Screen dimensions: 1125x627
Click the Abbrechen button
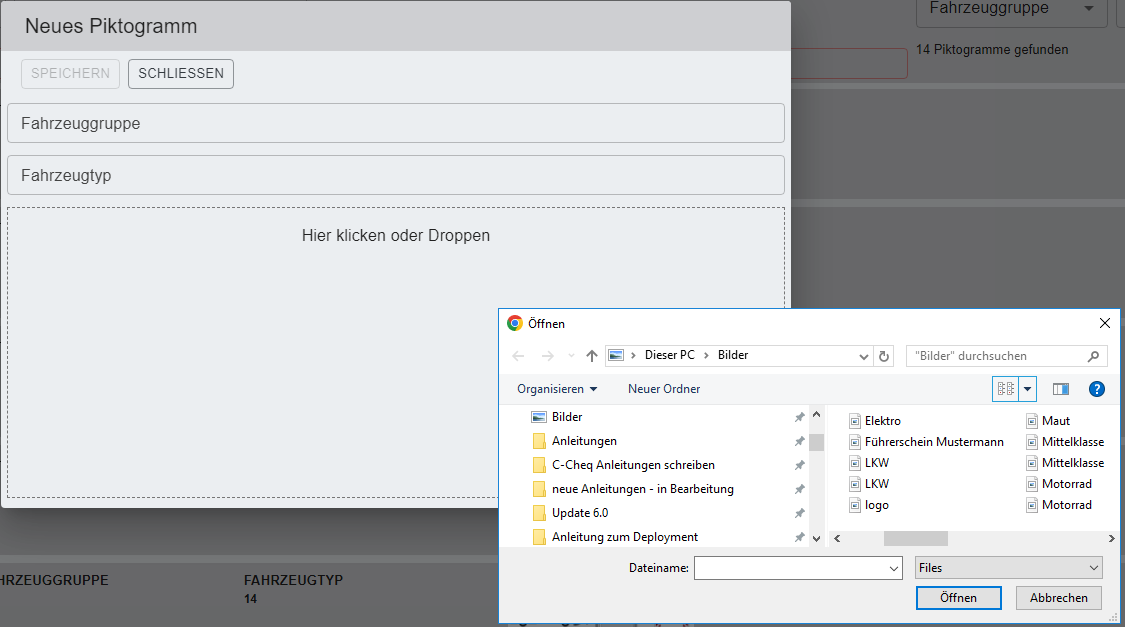tap(1058, 598)
